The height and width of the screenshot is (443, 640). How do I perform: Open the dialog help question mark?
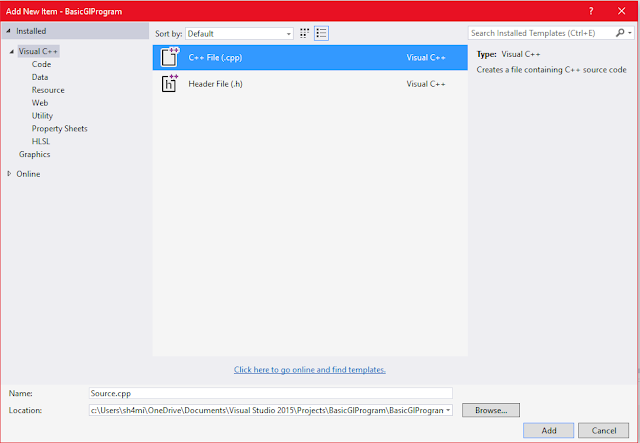pos(591,11)
